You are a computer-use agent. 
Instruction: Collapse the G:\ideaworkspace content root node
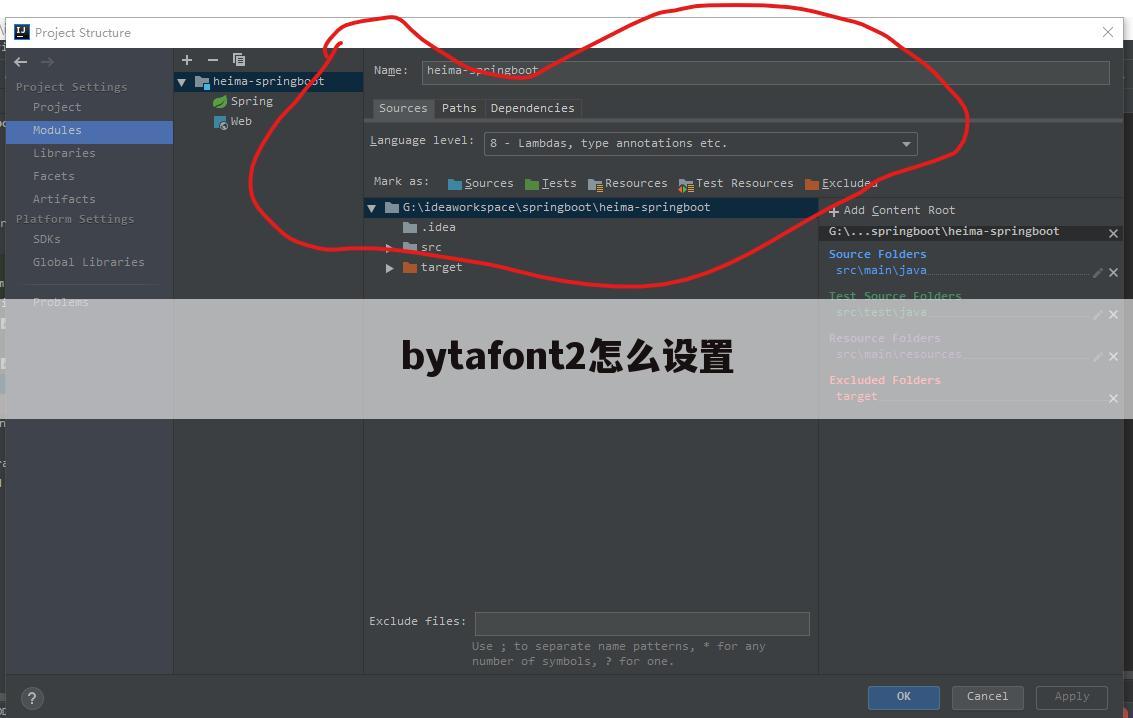(x=372, y=208)
